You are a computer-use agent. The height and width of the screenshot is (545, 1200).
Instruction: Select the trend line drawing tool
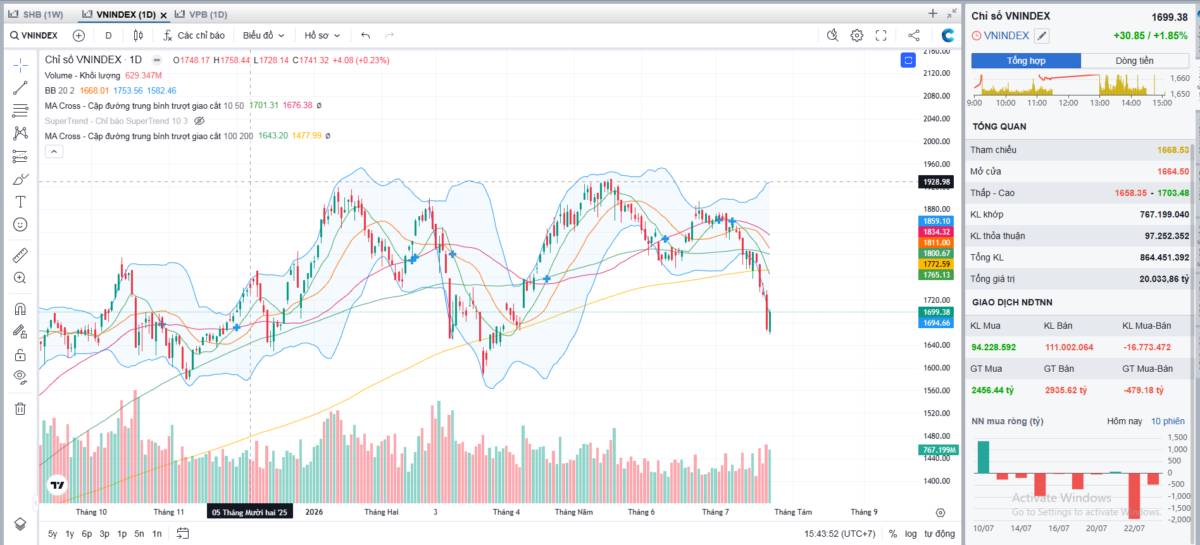click(x=20, y=87)
